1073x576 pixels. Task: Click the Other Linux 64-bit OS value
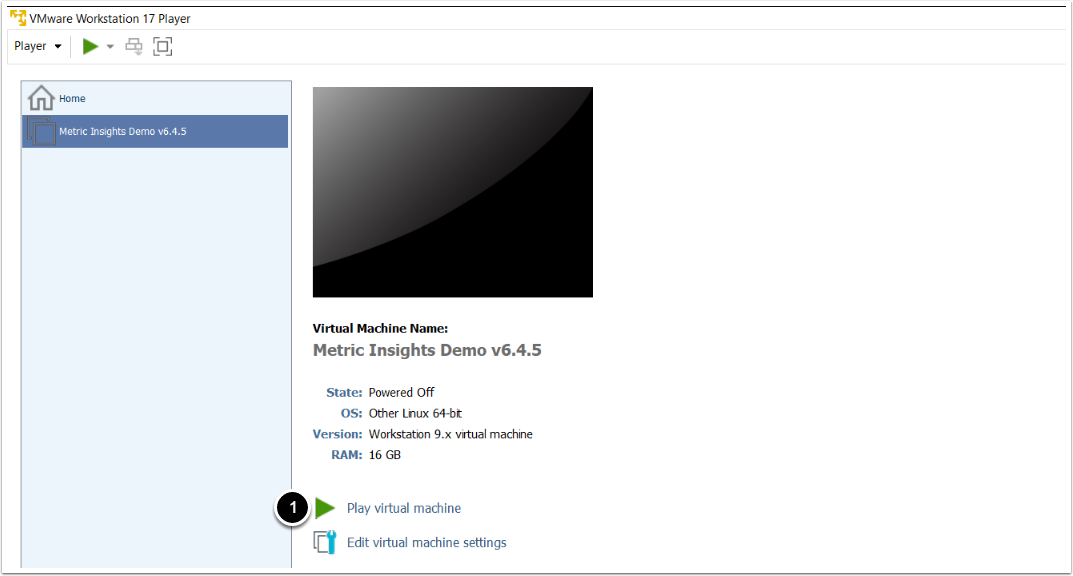tap(415, 413)
